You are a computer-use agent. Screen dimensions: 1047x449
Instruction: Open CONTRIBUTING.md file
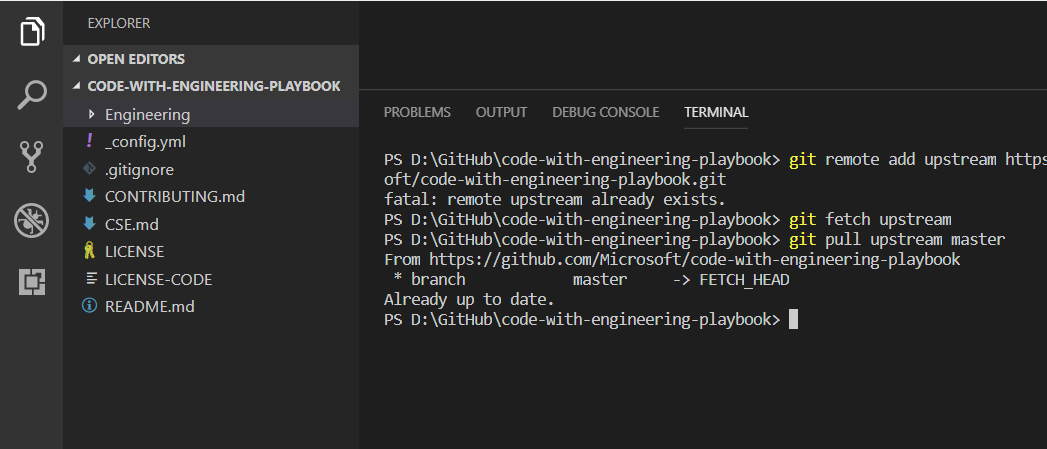(174, 197)
